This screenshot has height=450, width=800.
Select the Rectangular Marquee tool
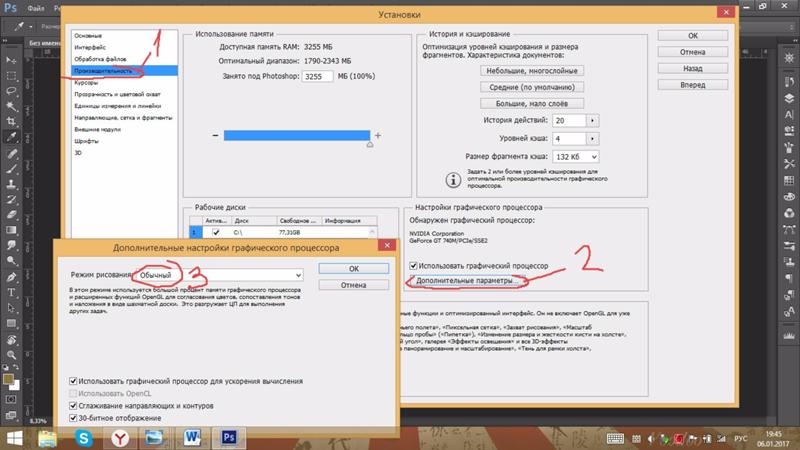click(x=11, y=76)
